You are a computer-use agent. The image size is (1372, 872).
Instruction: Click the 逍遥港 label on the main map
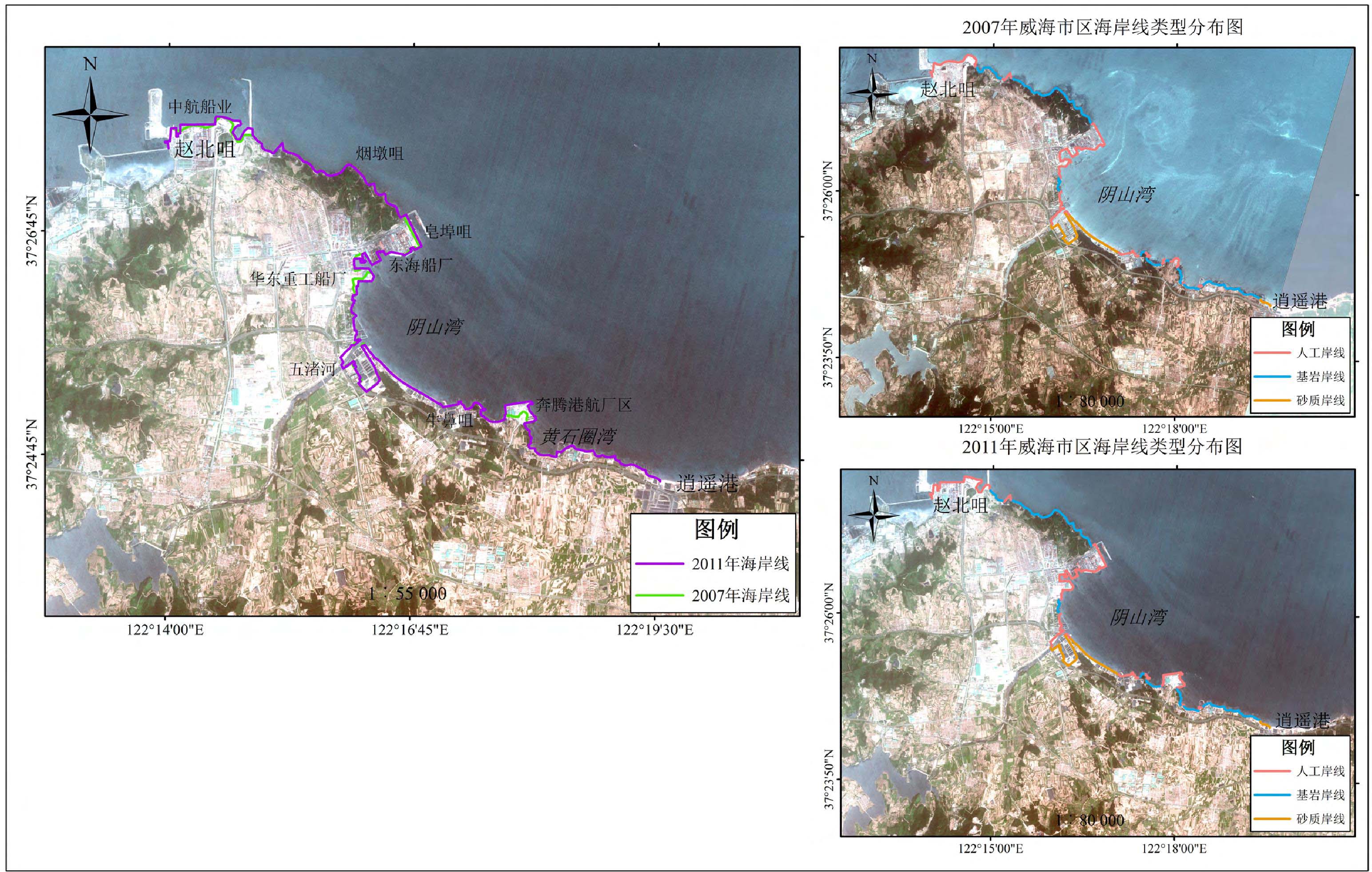[x=707, y=483]
